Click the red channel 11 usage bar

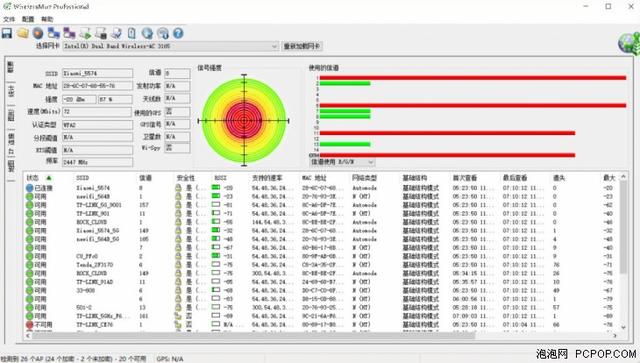point(447,133)
